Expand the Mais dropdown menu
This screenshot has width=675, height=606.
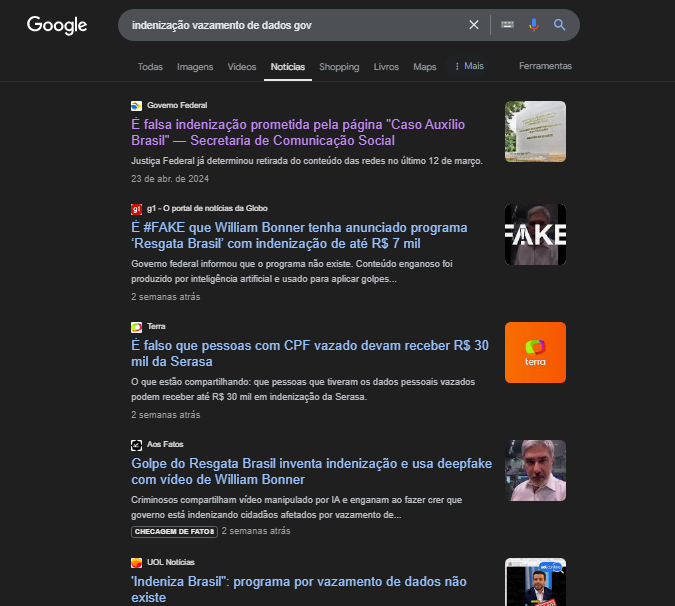[x=469, y=66]
